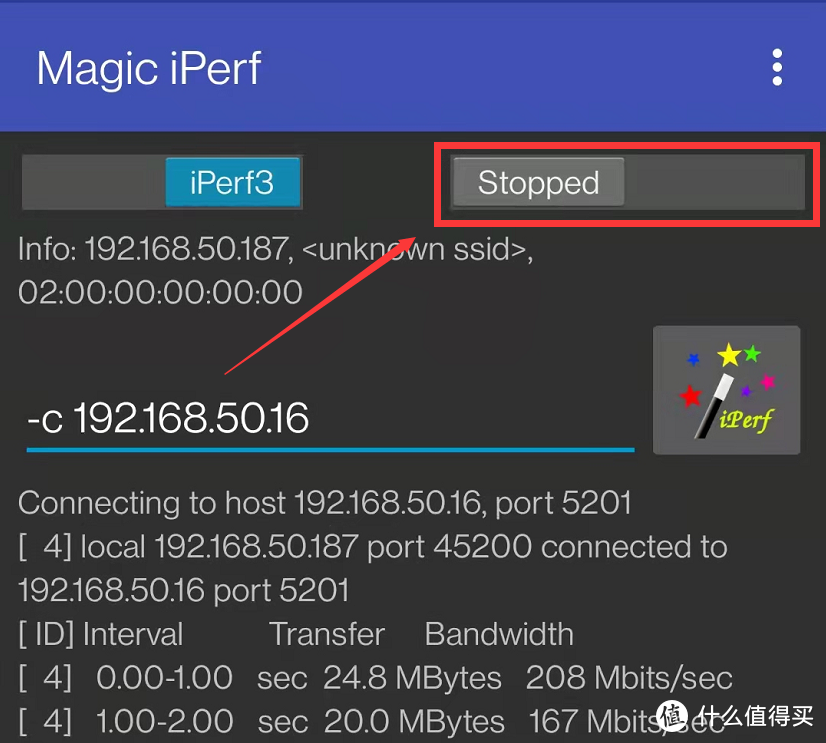The width and height of the screenshot is (826, 743).
Task: Tap the 1.00-2.00 interval value
Action: 164,721
